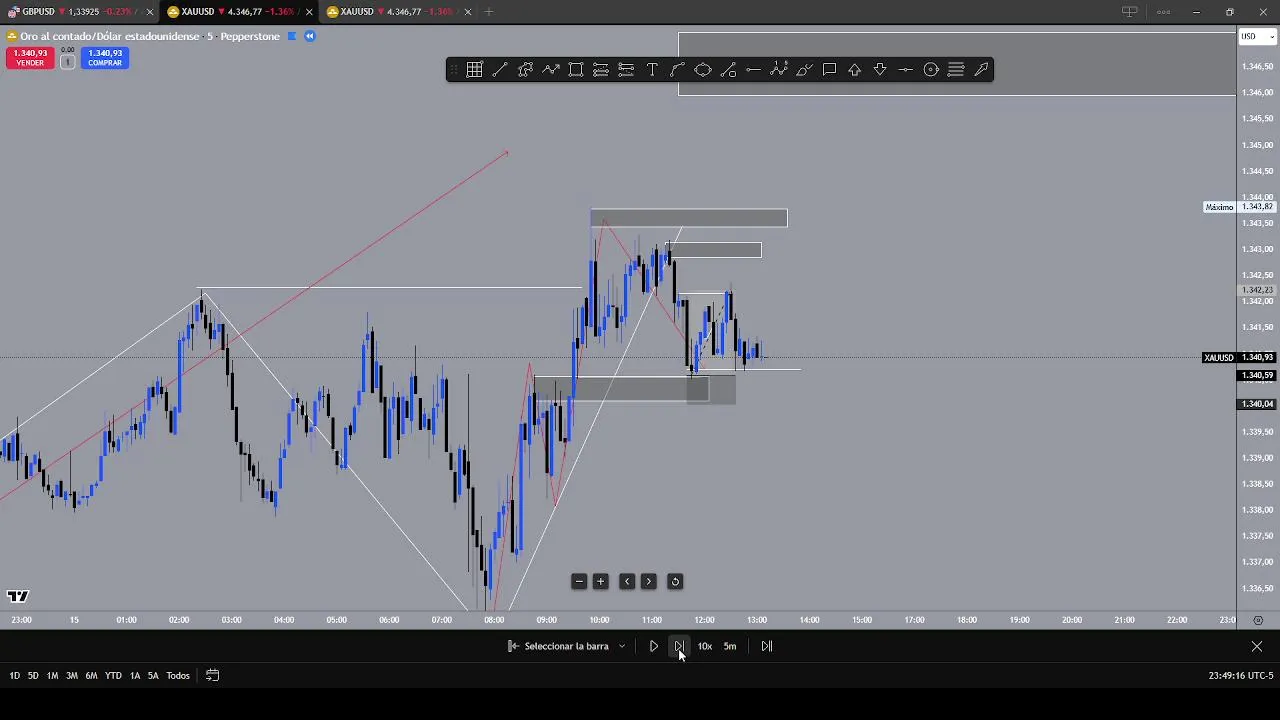
Task: Step forward one bar in replay
Action: 679,646
